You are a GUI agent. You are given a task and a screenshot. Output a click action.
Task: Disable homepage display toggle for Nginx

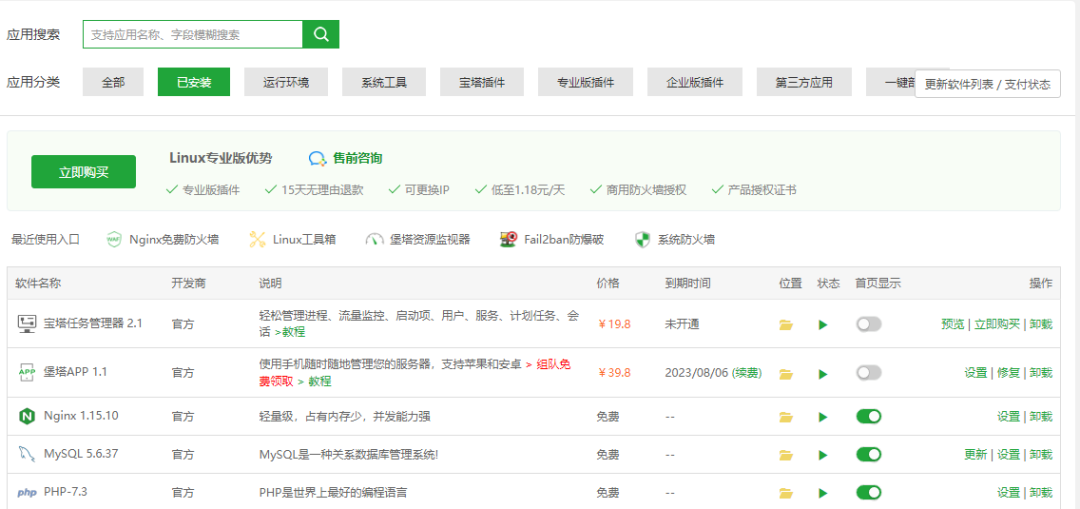868,416
